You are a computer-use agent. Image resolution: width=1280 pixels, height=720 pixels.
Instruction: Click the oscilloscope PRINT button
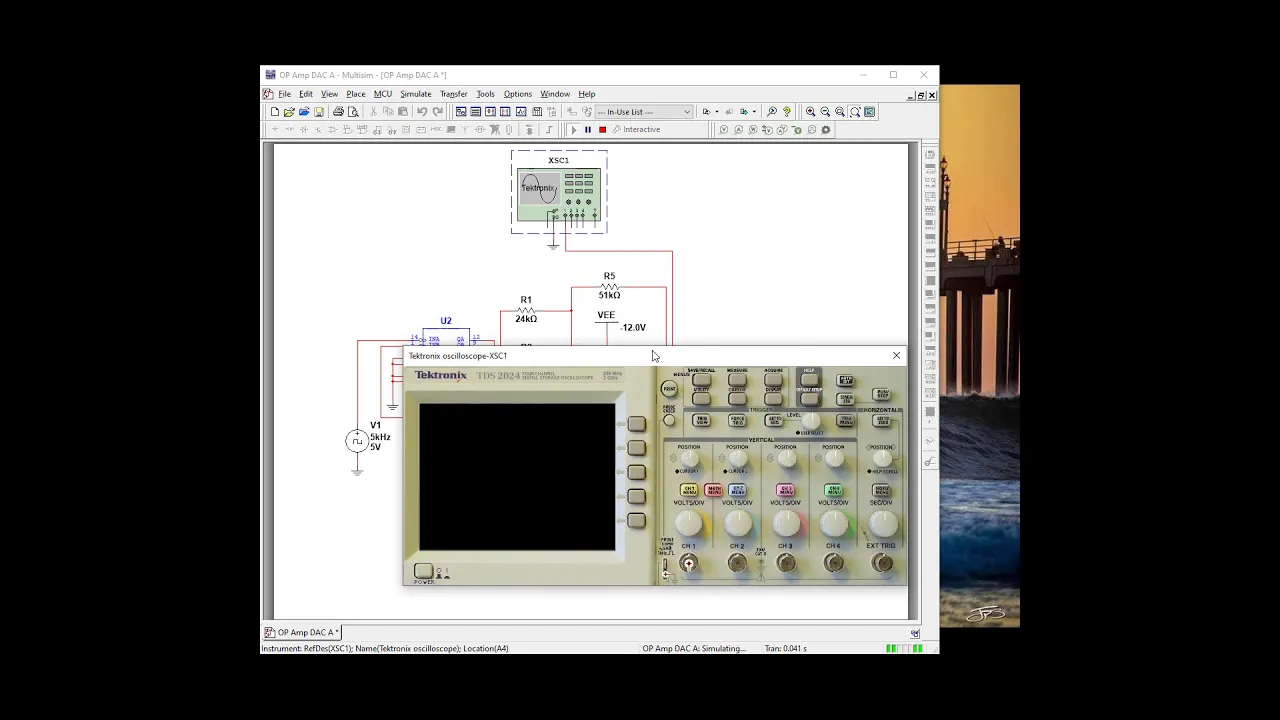(669, 389)
